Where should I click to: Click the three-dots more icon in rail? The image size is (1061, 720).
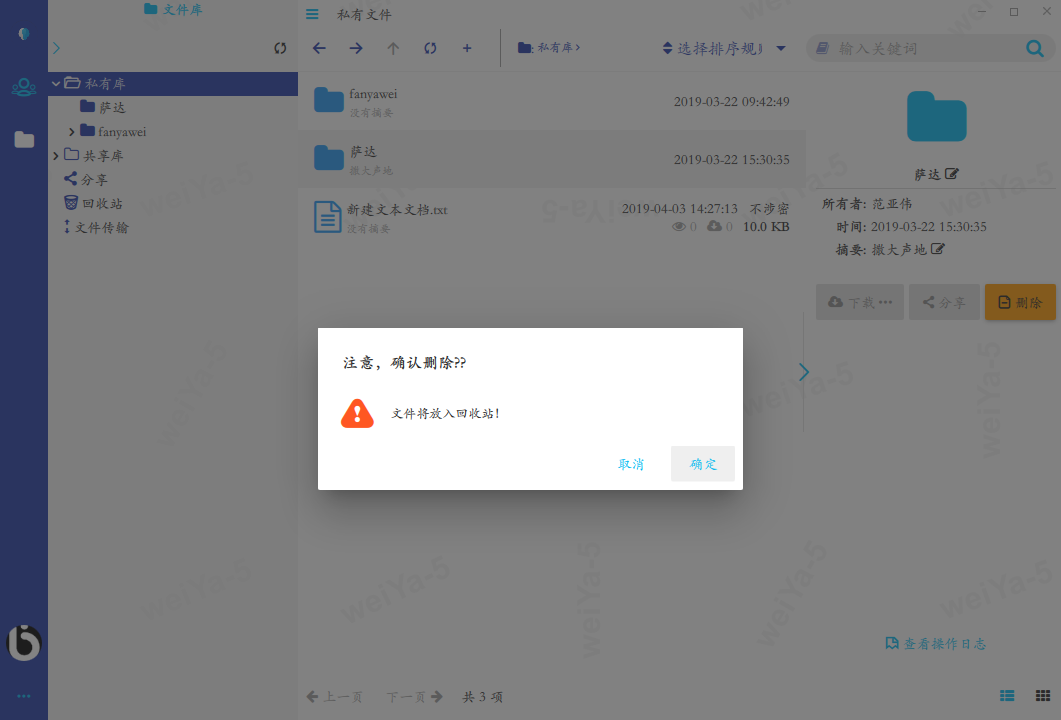[x=24, y=696]
